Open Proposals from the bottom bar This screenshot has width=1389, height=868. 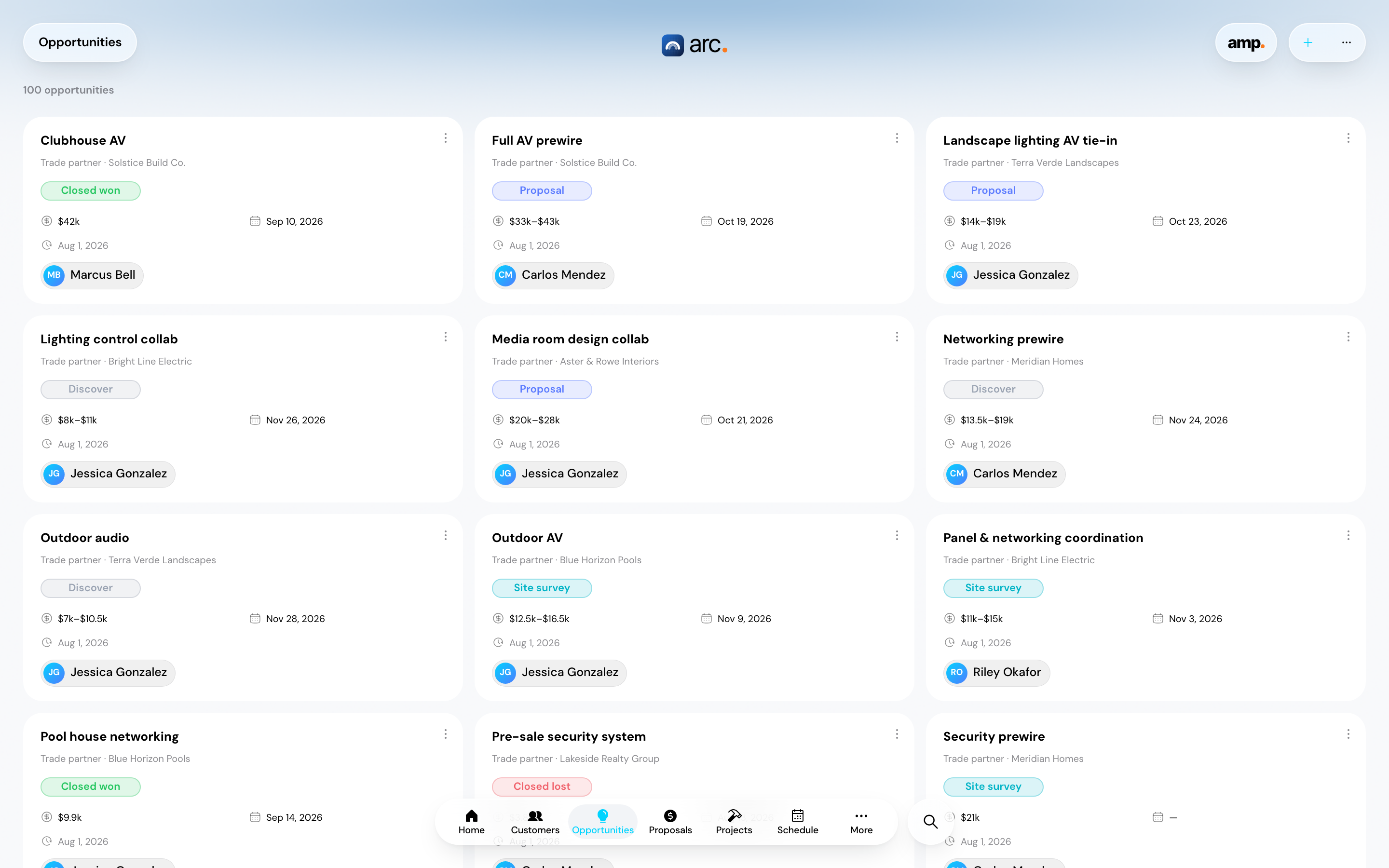[670, 822]
